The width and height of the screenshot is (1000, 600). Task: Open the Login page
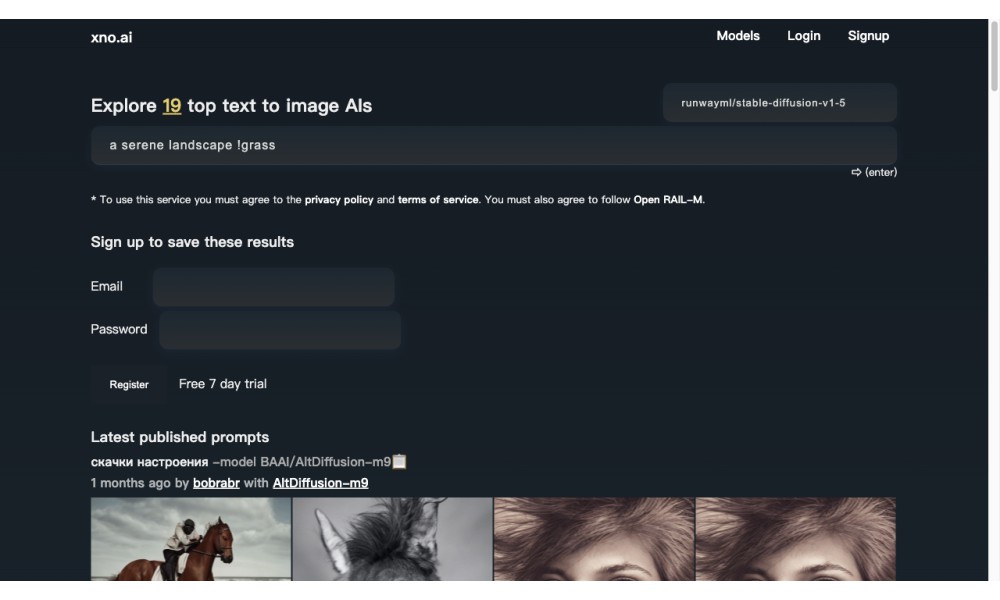coord(804,36)
